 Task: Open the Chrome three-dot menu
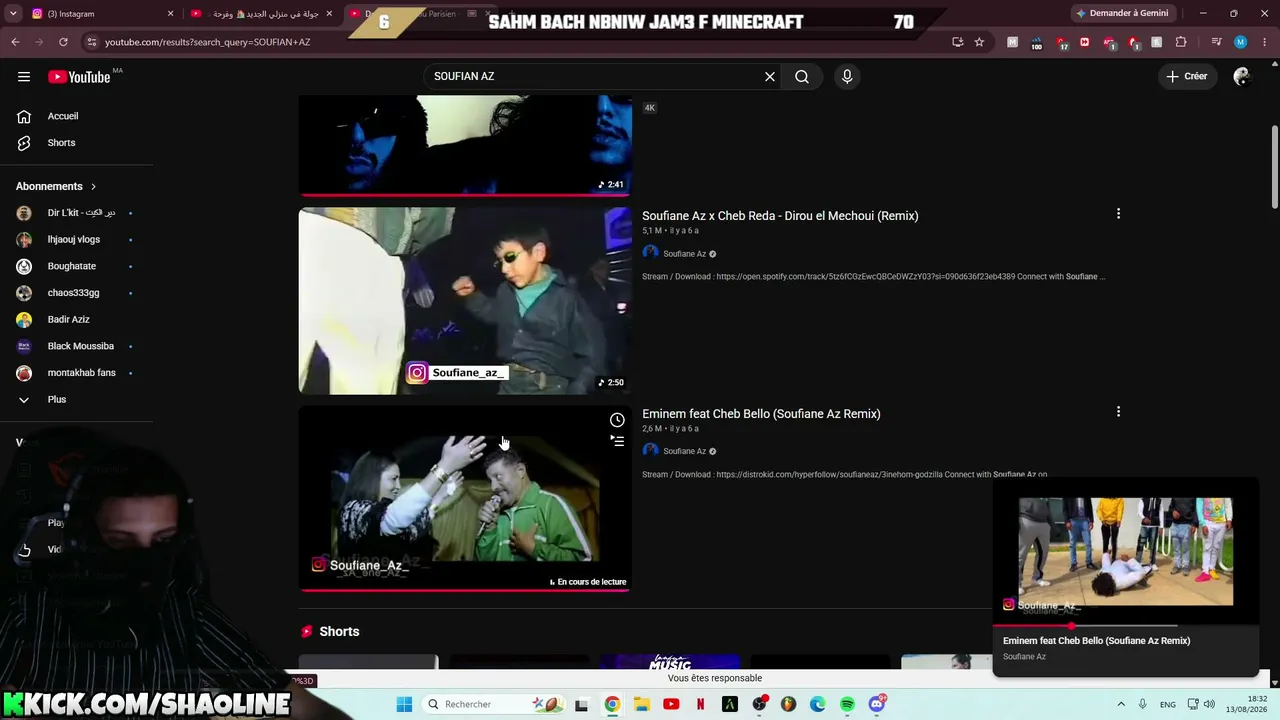click(x=1264, y=42)
